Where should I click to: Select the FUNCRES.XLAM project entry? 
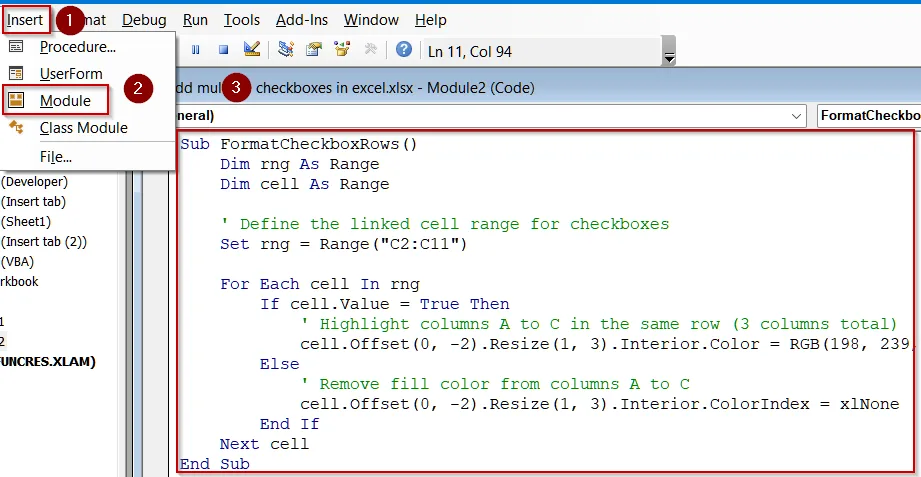(x=48, y=362)
